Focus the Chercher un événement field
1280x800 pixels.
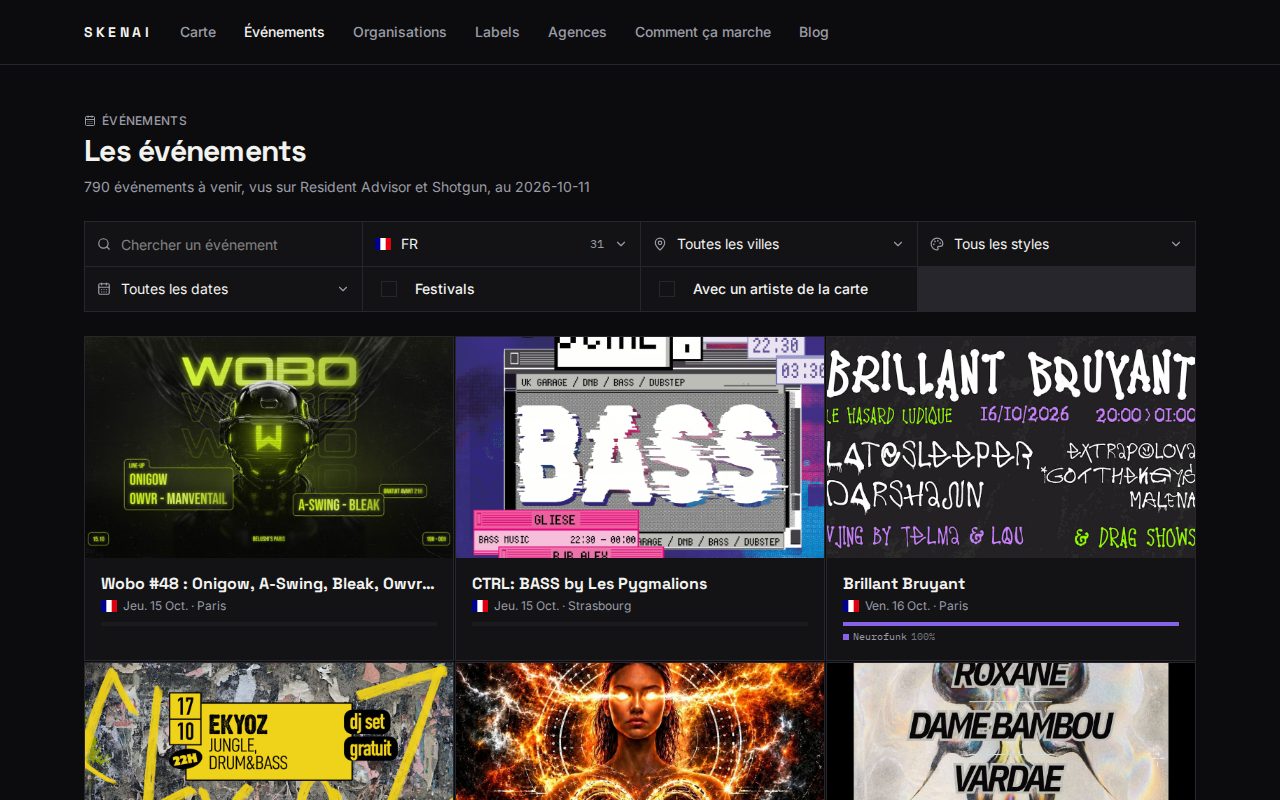click(223, 244)
